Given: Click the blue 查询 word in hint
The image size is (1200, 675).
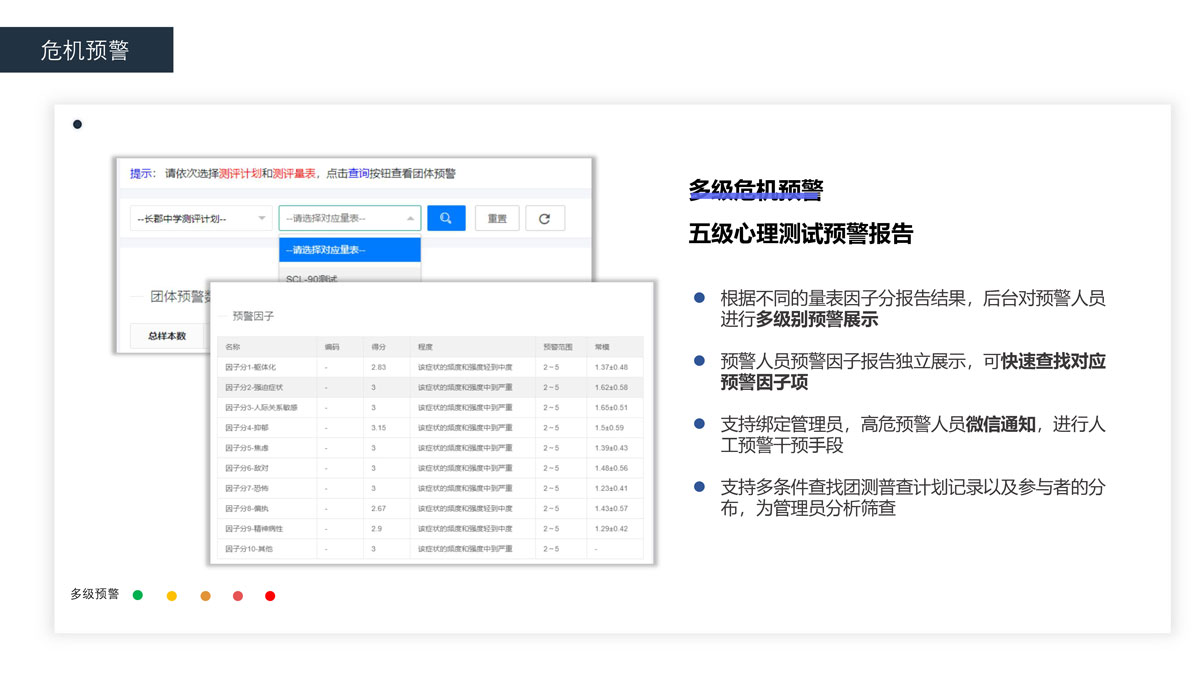Looking at the screenshot, I should (x=359, y=173).
